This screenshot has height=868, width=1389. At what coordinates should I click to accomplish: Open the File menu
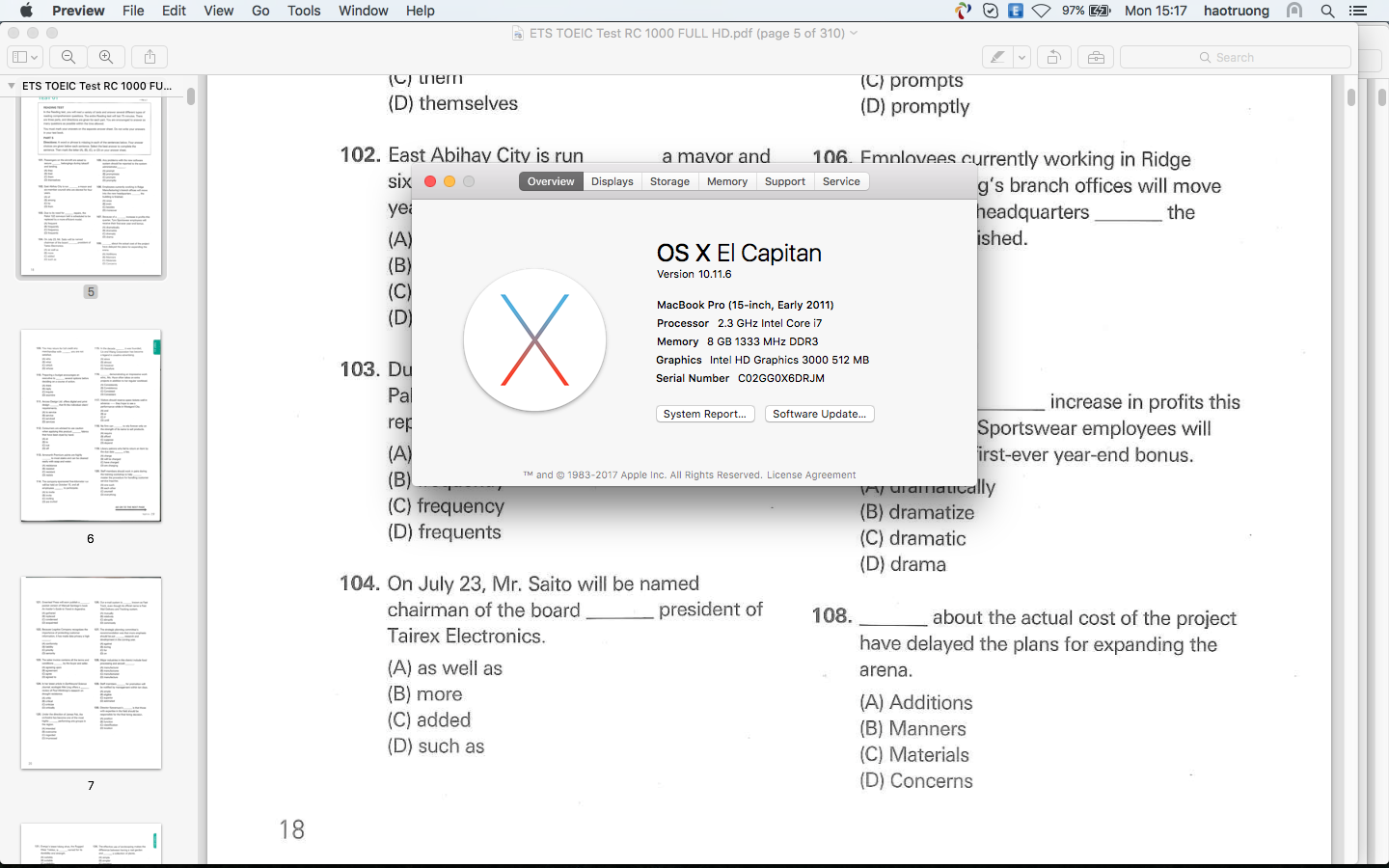[133, 11]
